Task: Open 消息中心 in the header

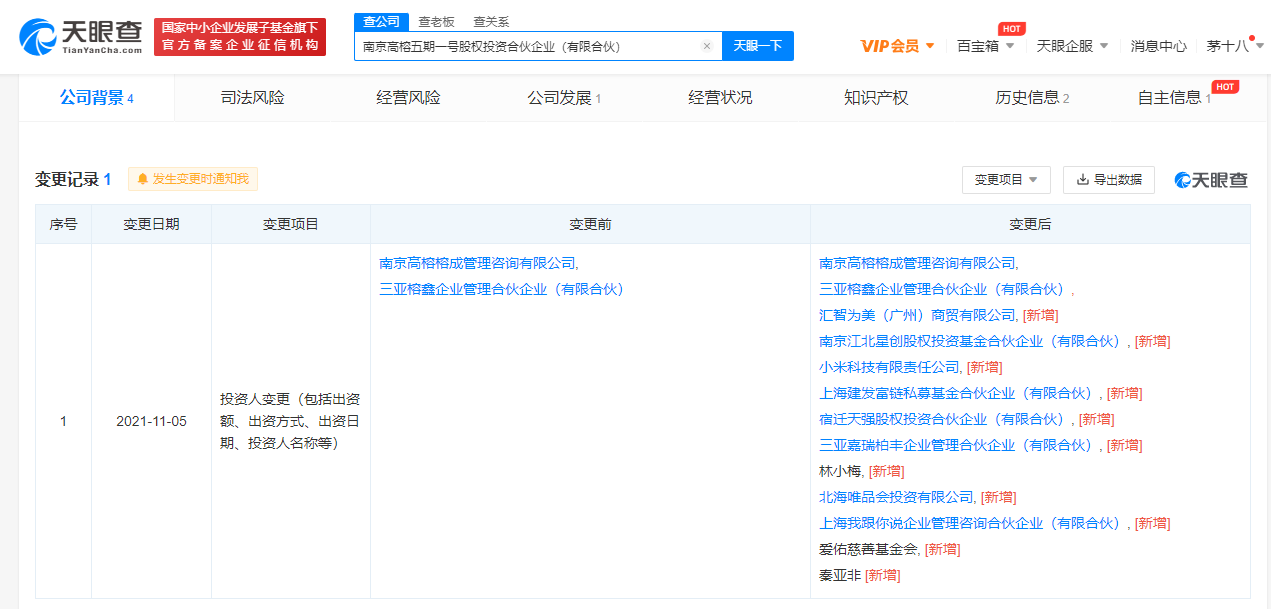Action: (1159, 46)
